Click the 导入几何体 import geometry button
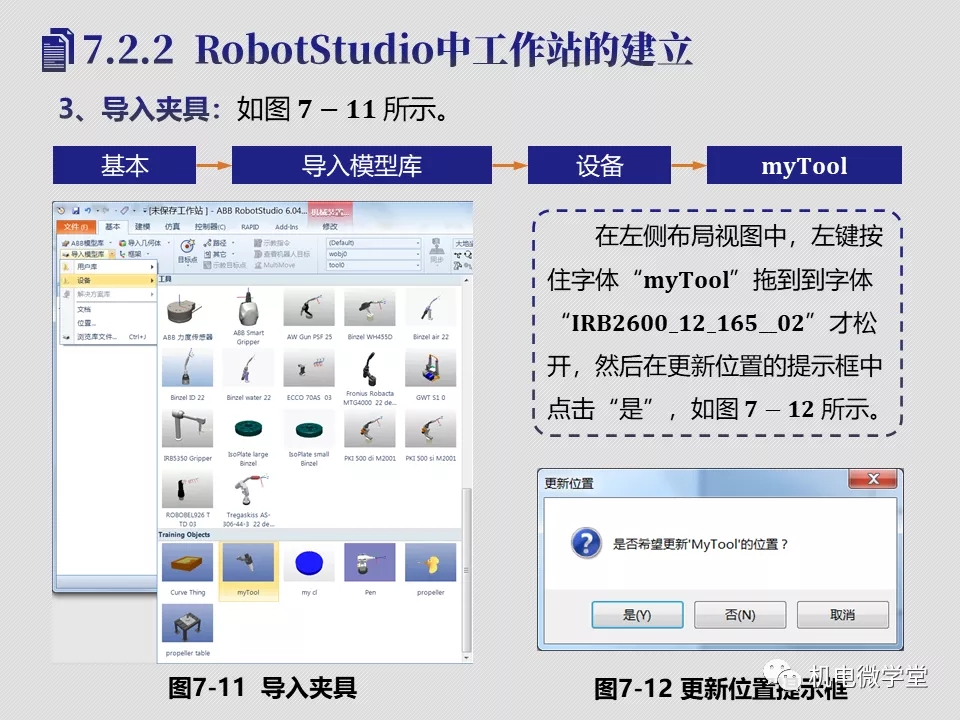Image resolution: width=960 pixels, height=720 pixels. (x=144, y=243)
